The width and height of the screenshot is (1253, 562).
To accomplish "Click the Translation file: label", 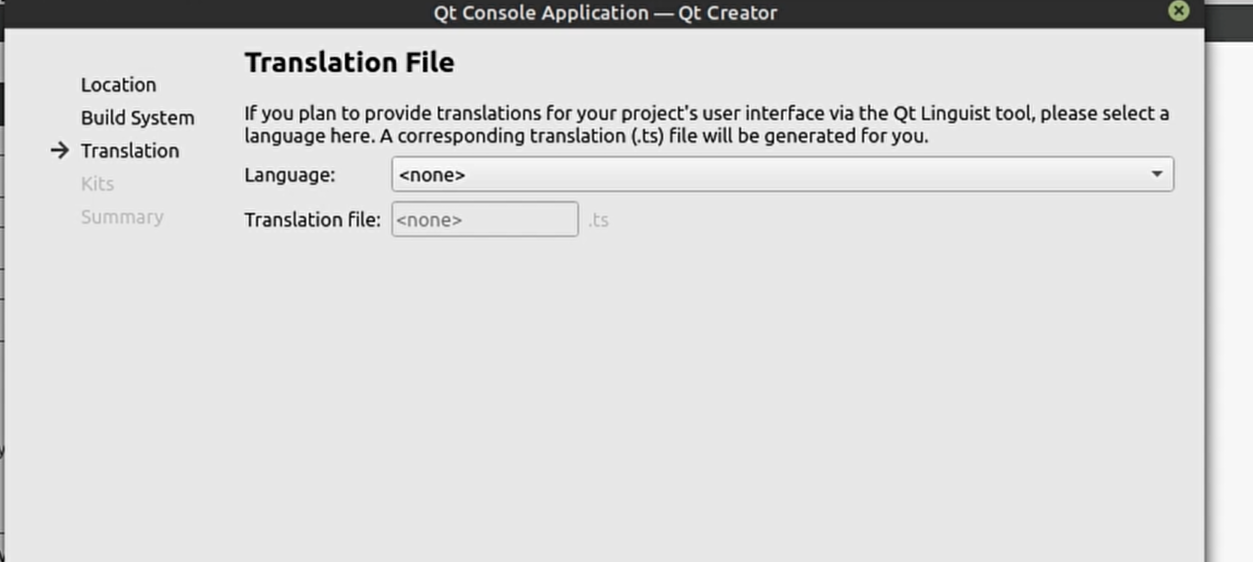I will 312,219.
